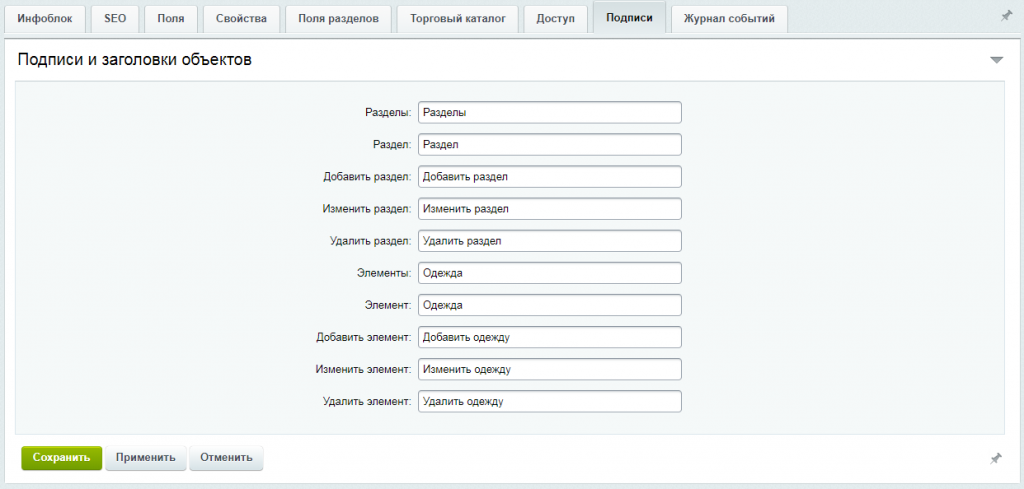
Task: Collapse the Подписи и заголовки объектов section
Action: click(x=996, y=60)
